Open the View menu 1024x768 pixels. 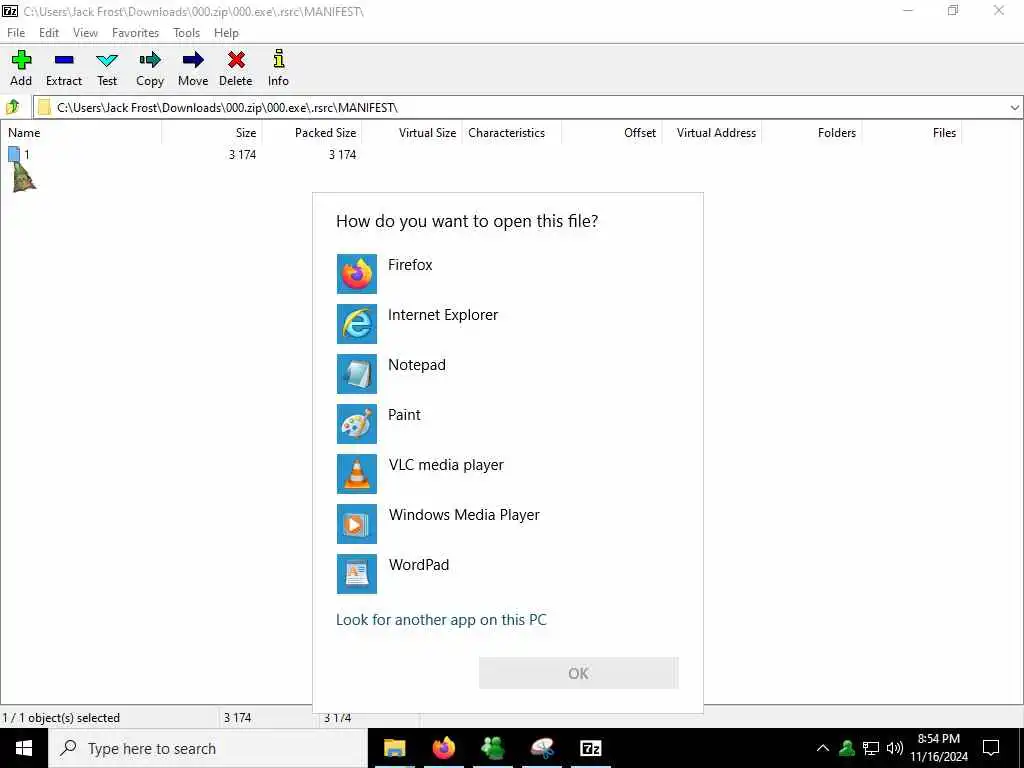click(x=86, y=33)
